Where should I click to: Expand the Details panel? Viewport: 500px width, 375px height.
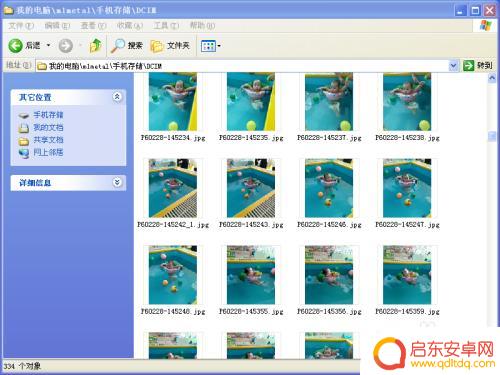point(117,182)
